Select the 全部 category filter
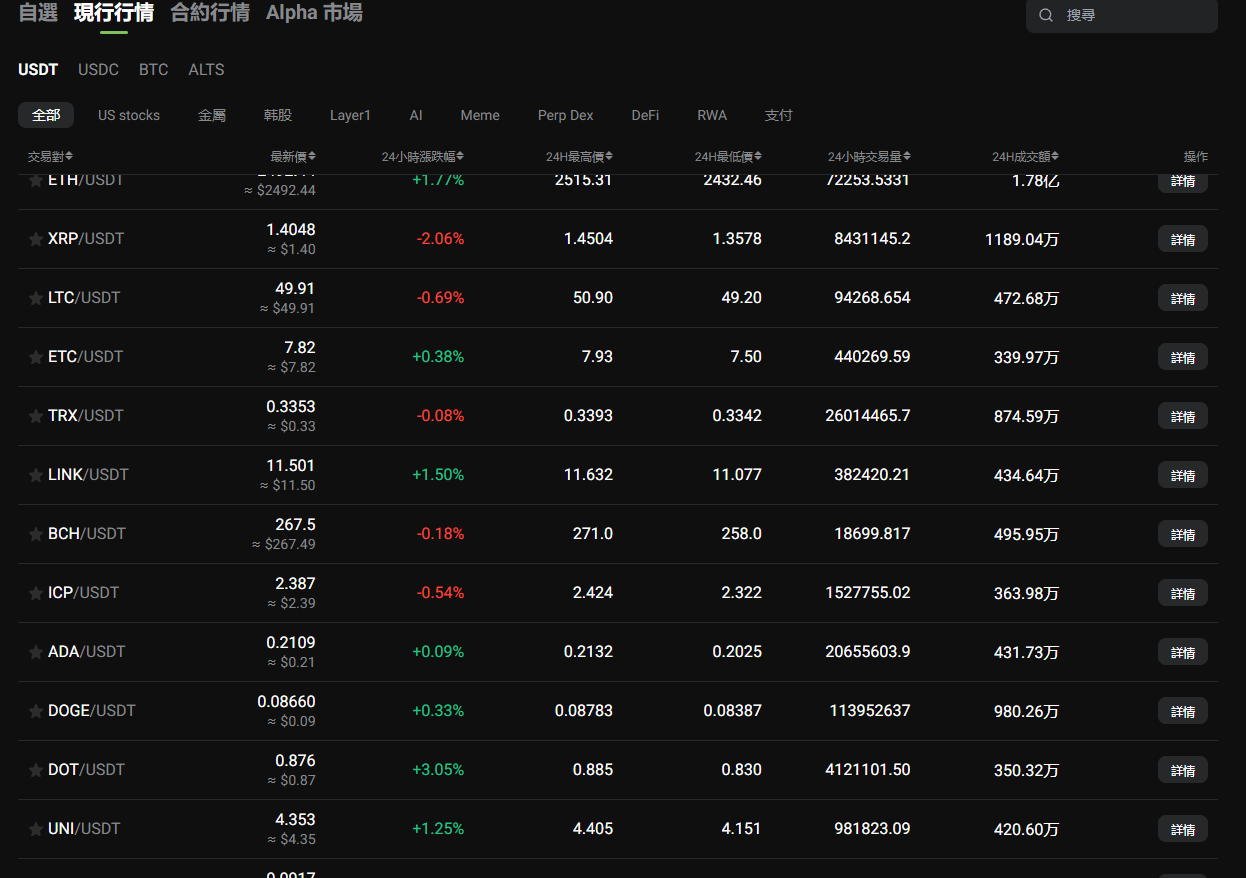The image size is (1246, 878). coord(46,115)
